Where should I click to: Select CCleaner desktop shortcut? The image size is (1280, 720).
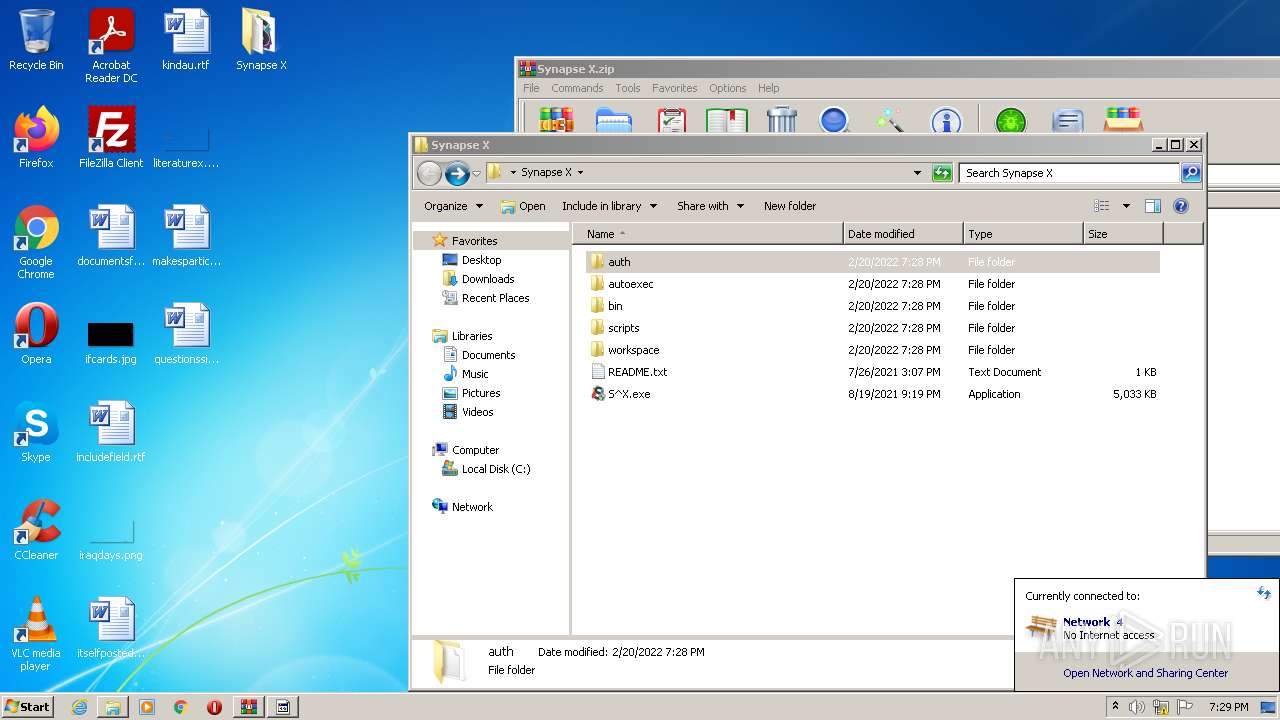coord(36,530)
